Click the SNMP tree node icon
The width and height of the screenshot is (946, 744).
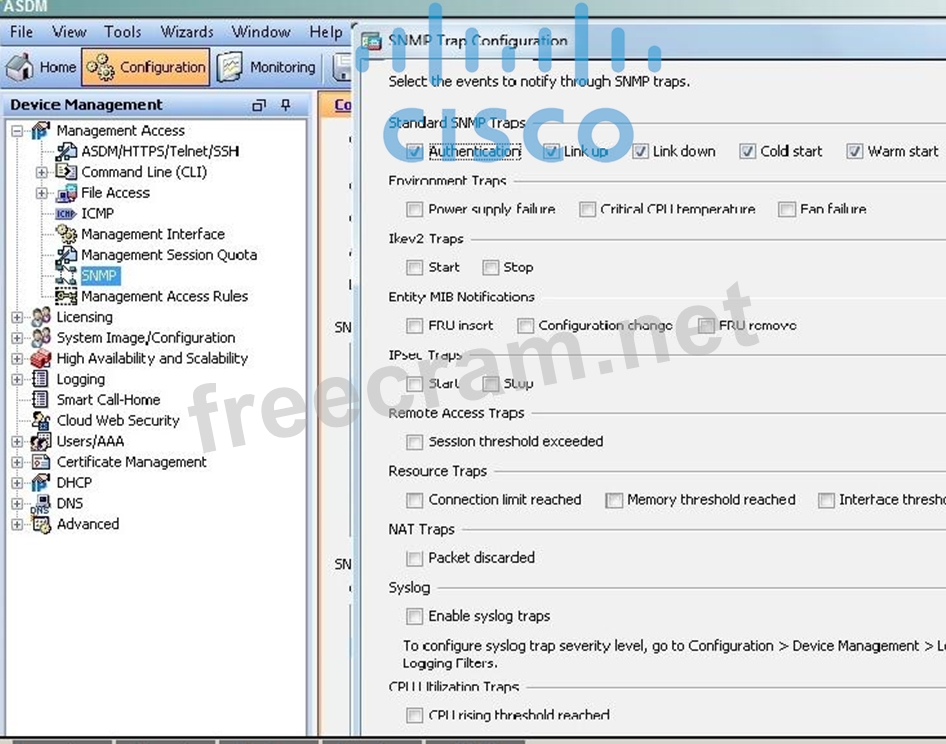pos(66,276)
